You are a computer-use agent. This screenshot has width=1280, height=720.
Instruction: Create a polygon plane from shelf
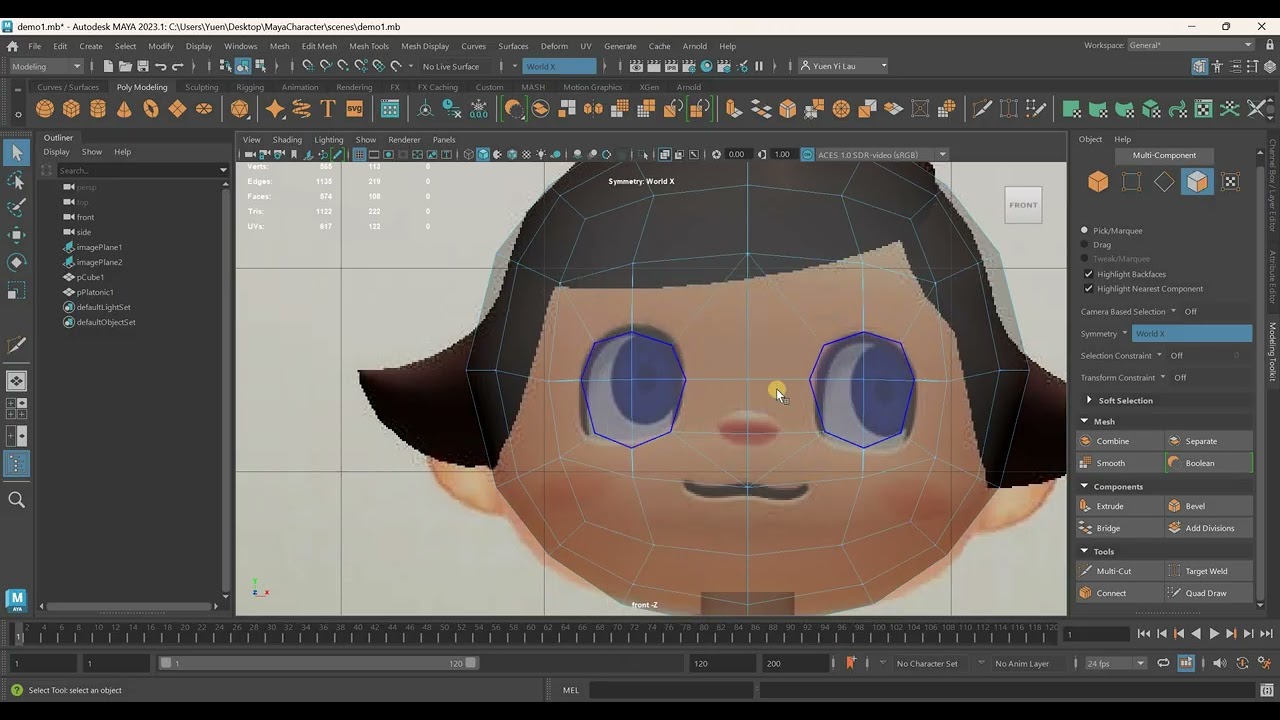177,109
